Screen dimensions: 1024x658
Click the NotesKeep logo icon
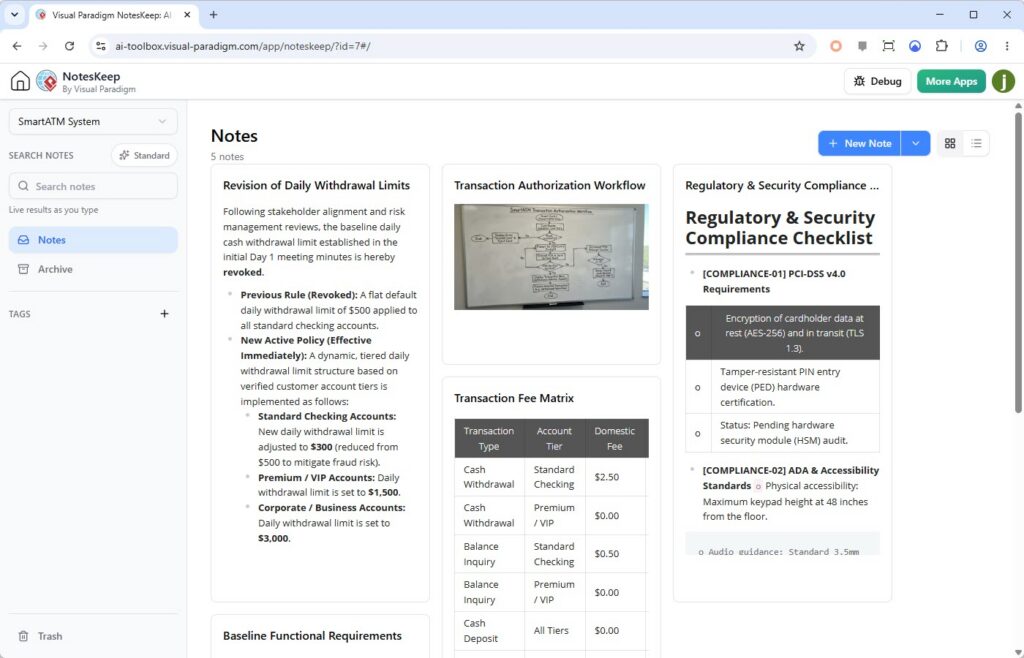click(x=46, y=81)
